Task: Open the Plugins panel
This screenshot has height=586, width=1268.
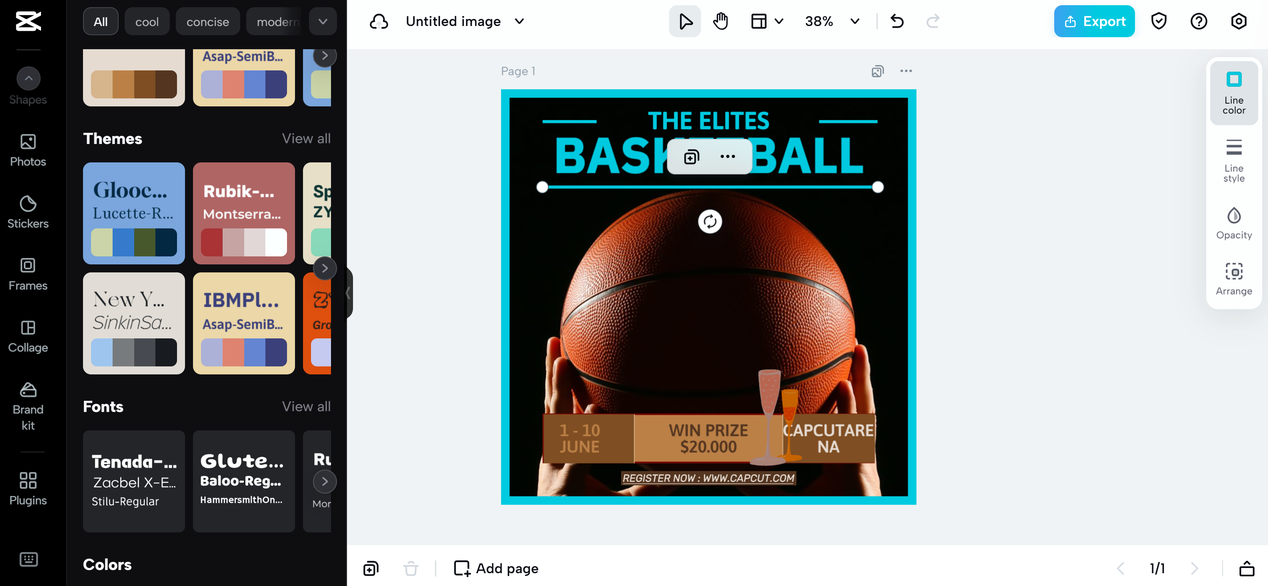Action: tap(28, 489)
